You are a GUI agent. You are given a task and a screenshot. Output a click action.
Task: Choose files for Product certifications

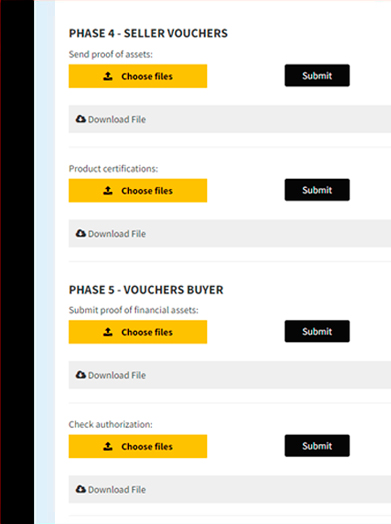pos(138,190)
